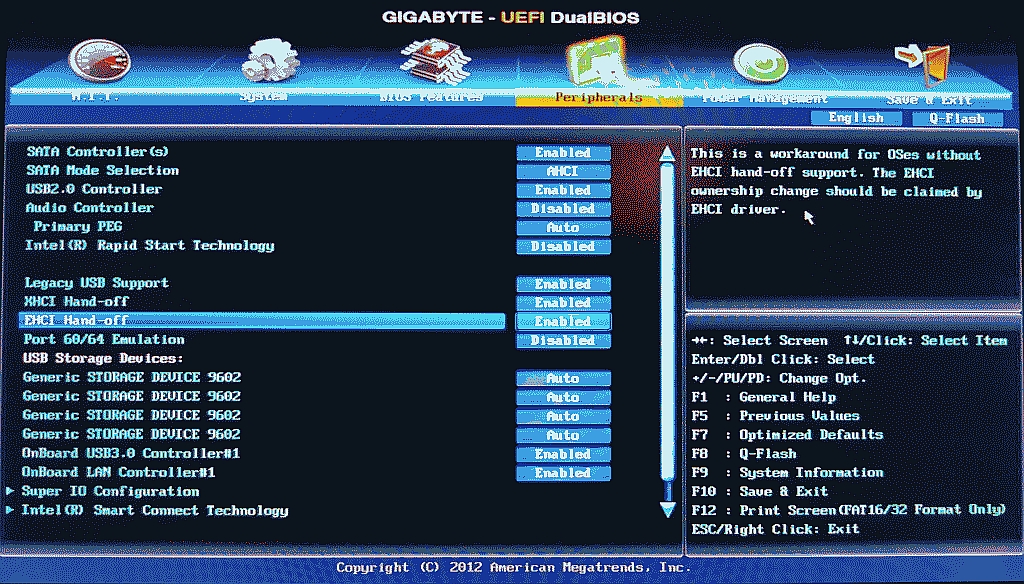Toggle EHCI Hand-off Enabled value

564,321
